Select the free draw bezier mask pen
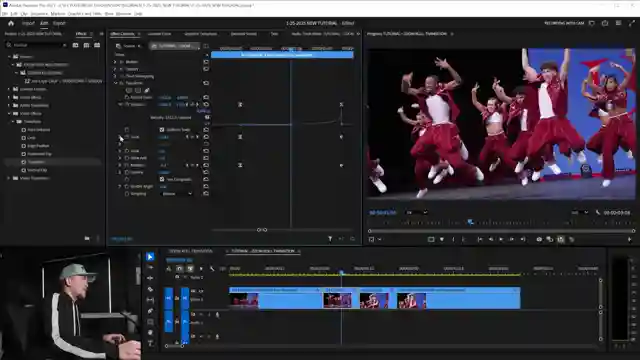 147,90
